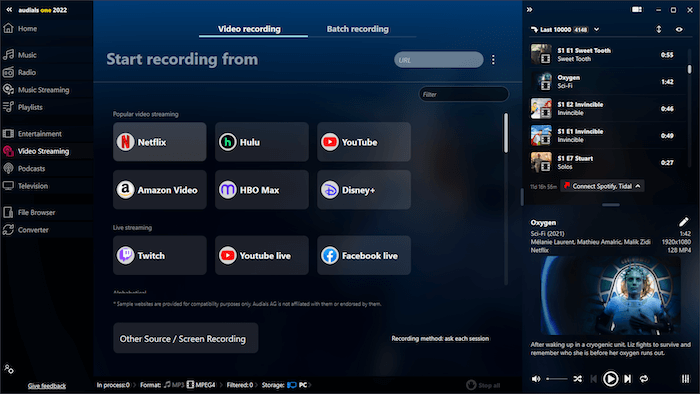Choose the HBO Max tile
Screen dimensions: 700x394
pos(262,190)
